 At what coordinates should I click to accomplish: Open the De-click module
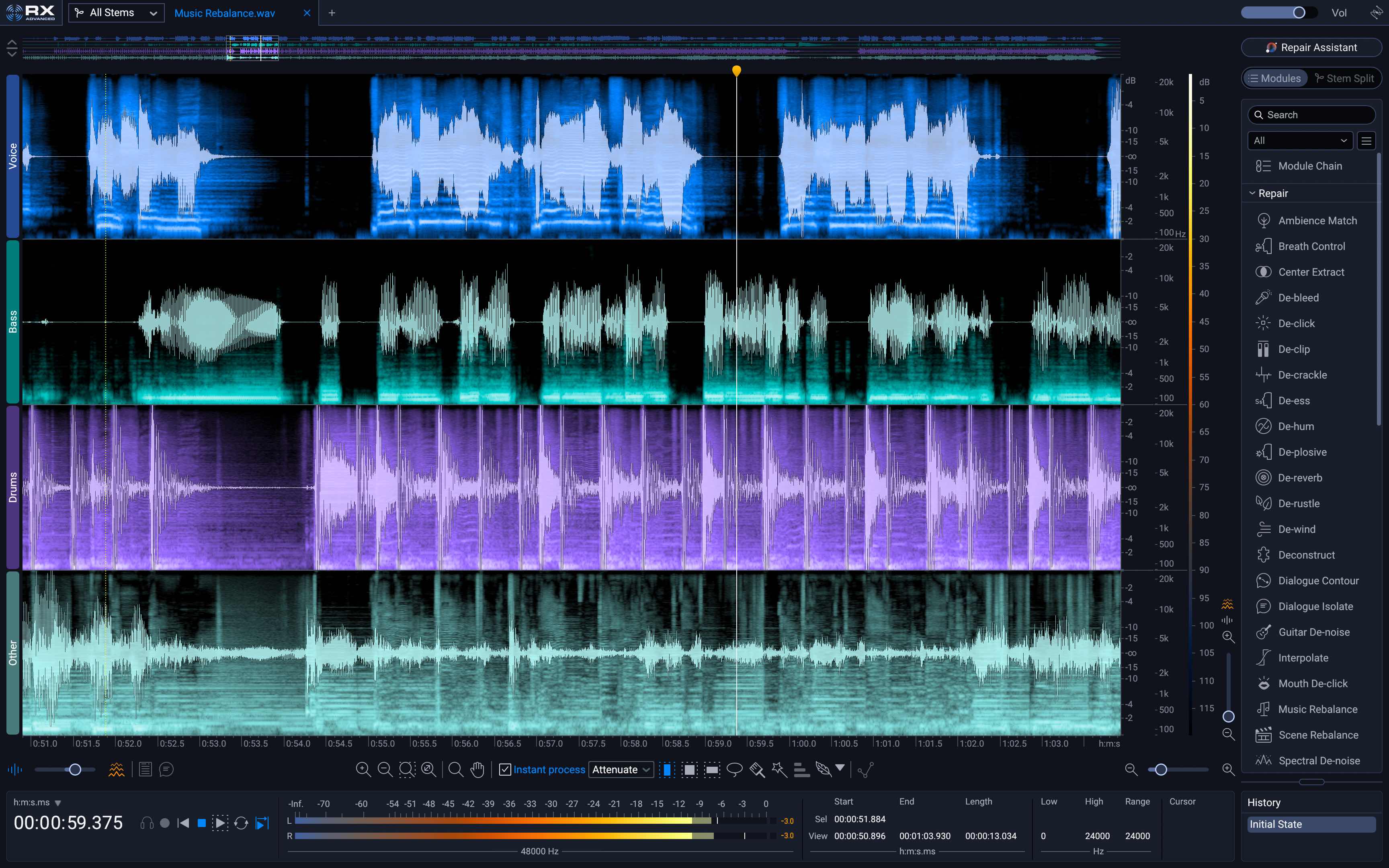[x=1296, y=323]
